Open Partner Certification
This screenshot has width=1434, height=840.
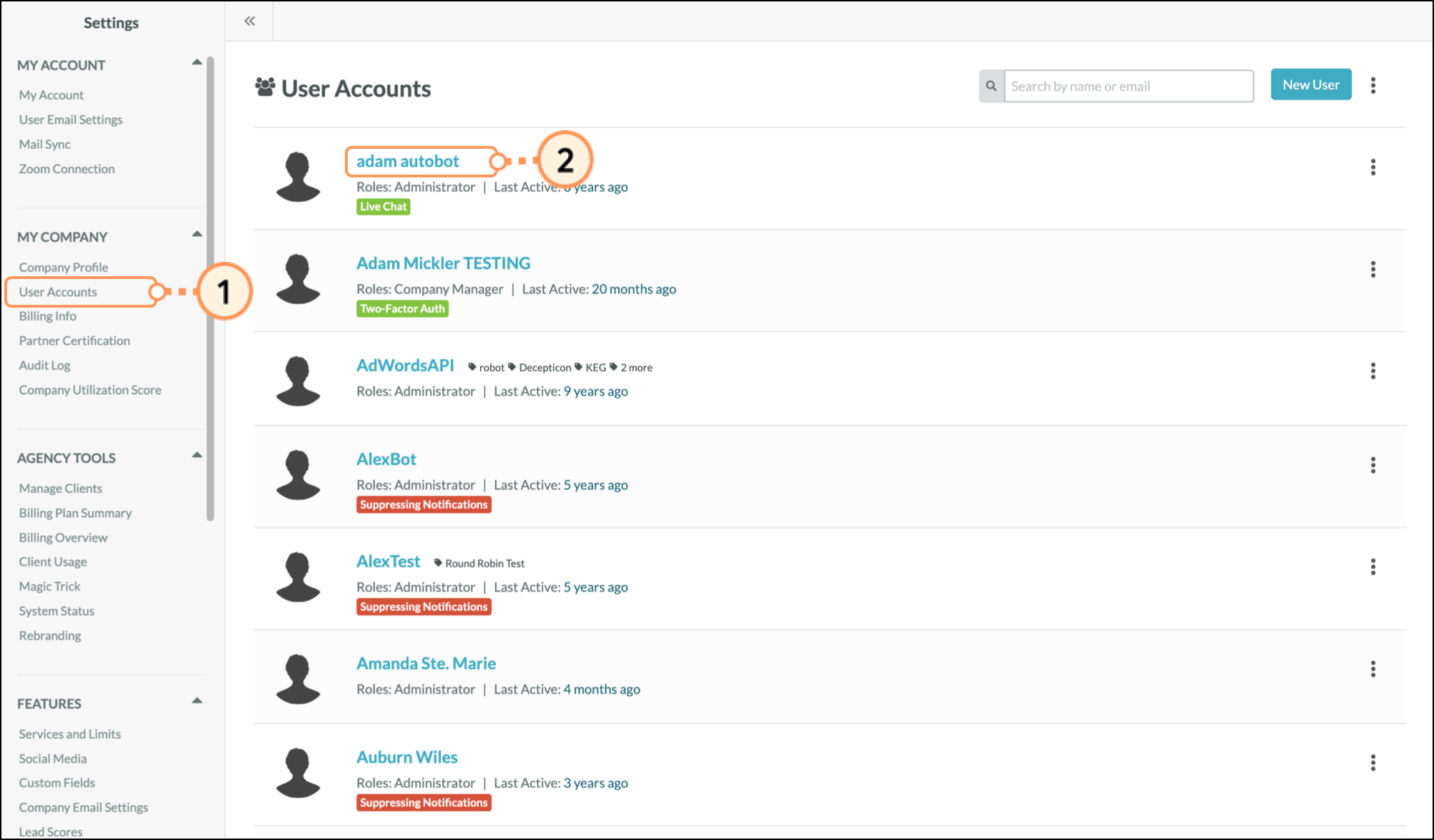[x=74, y=341]
